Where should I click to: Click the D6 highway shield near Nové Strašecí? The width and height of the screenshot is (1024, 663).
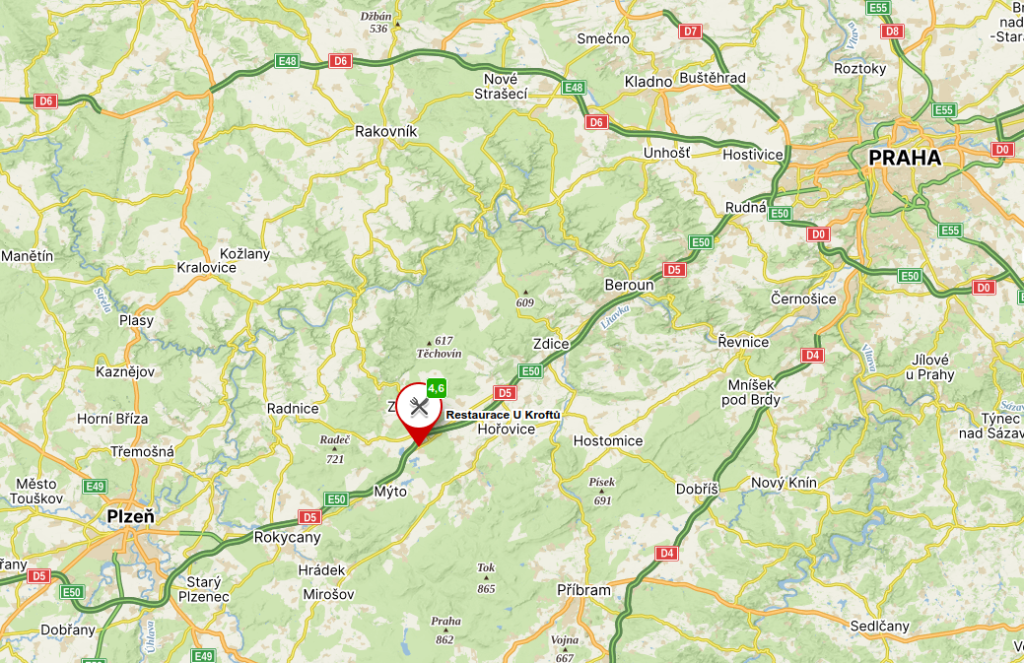click(x=596, y=122)
